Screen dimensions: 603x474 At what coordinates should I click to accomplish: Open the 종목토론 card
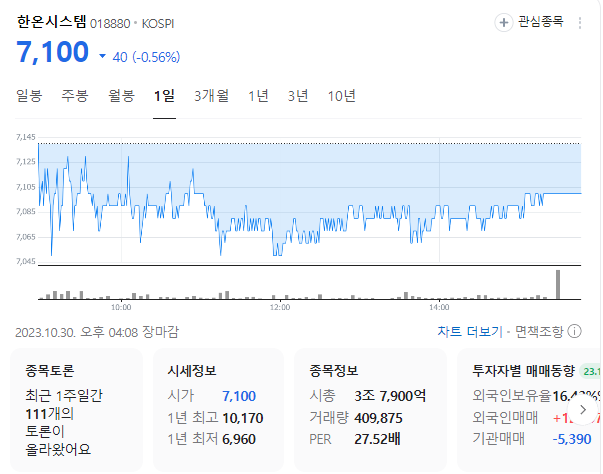[x=77, y=410]
